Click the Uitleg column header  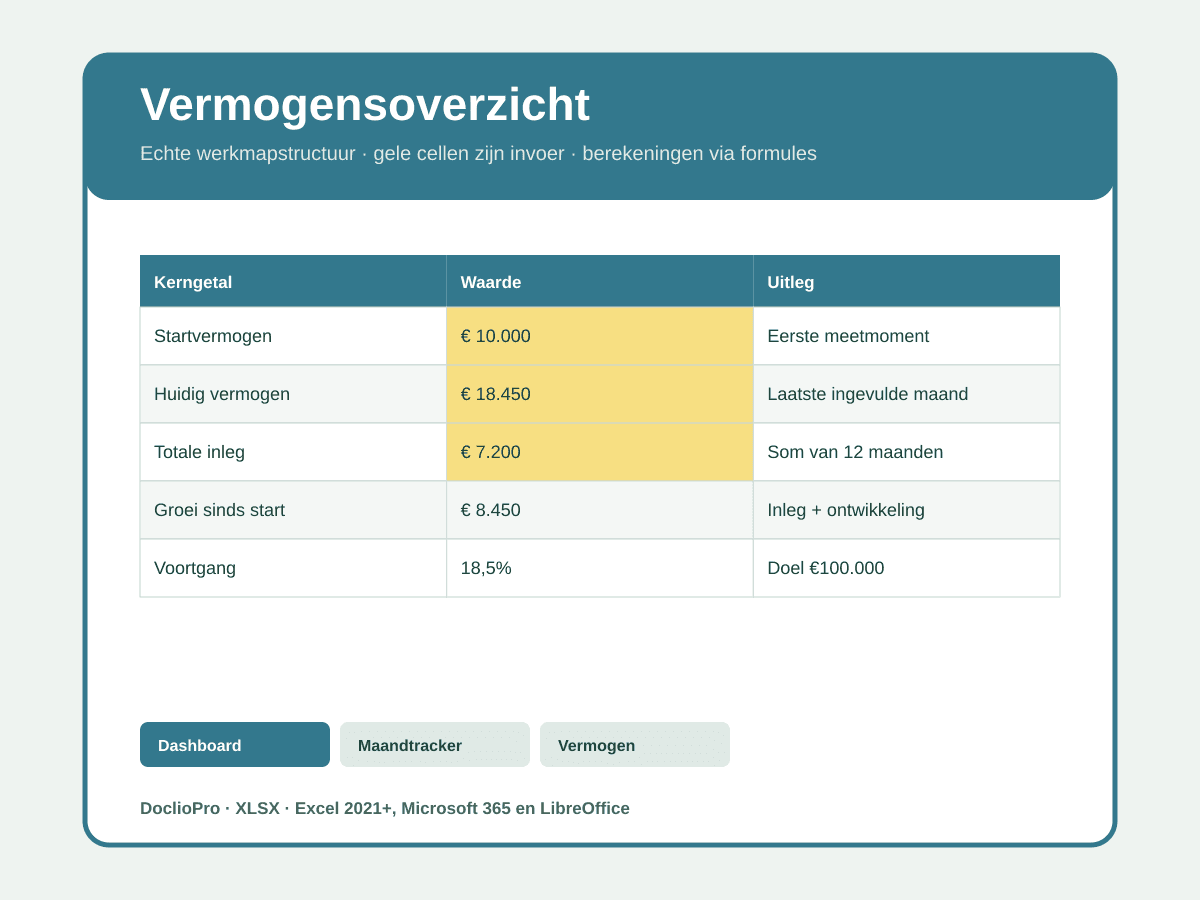(907, 282)
